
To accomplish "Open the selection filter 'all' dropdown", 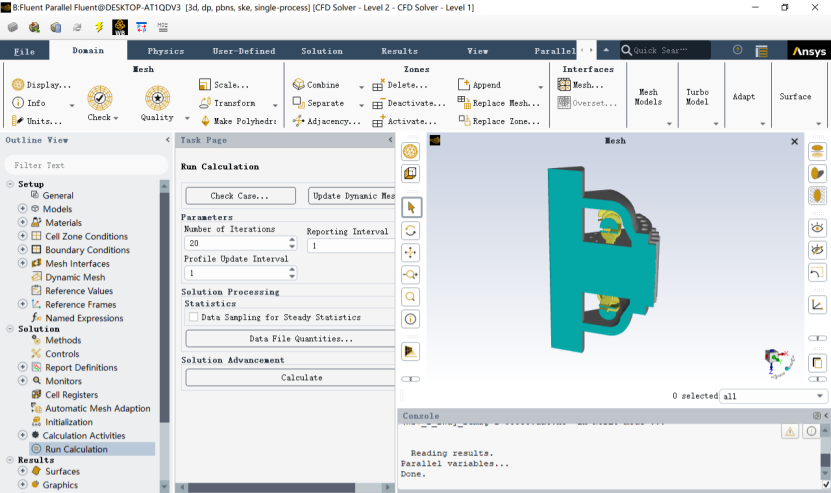I will pyautogui.click(x=773, y=396).
